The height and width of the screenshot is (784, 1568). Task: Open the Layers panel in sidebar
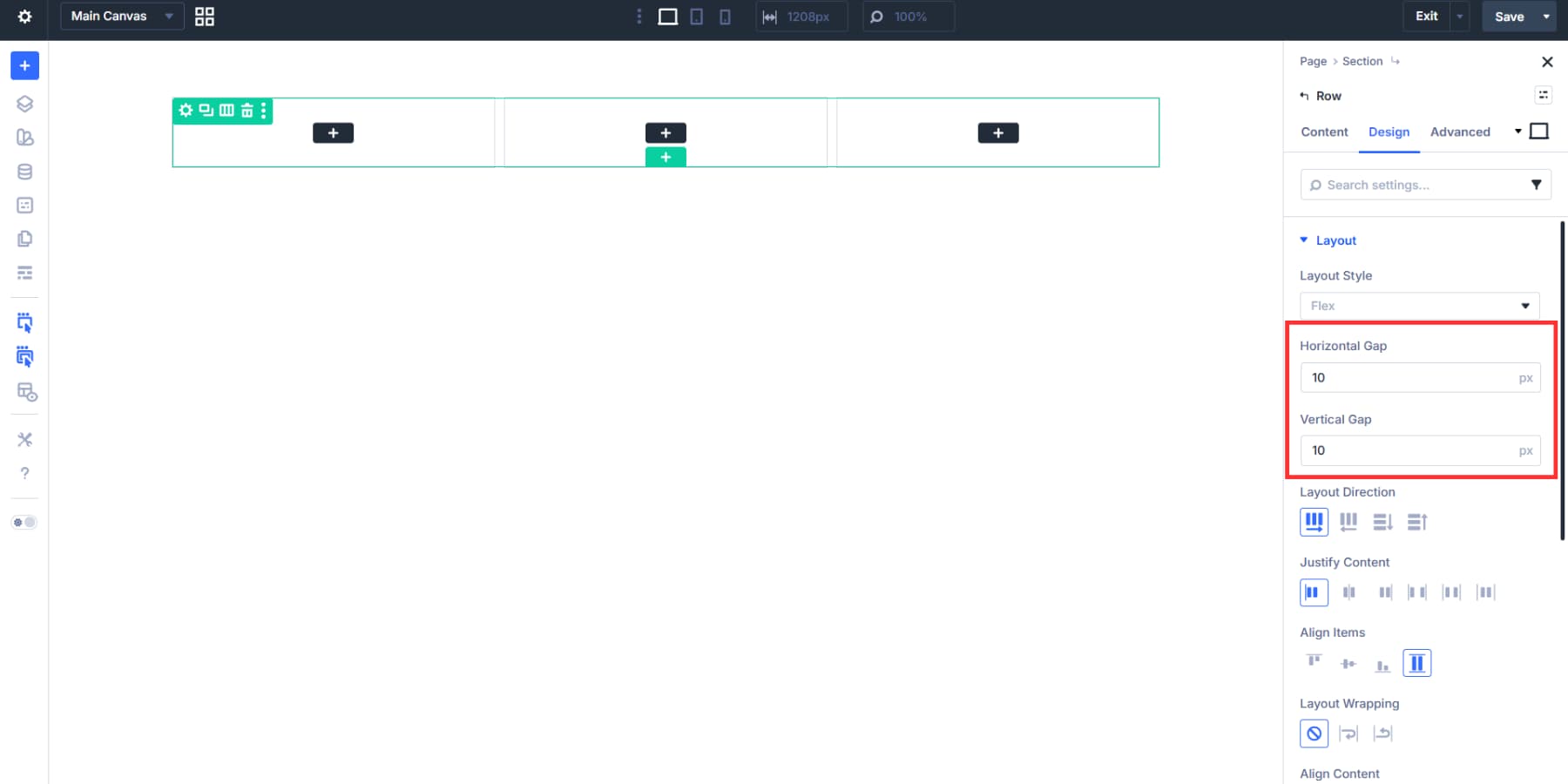pyautogui.click(x=24, y=103)
